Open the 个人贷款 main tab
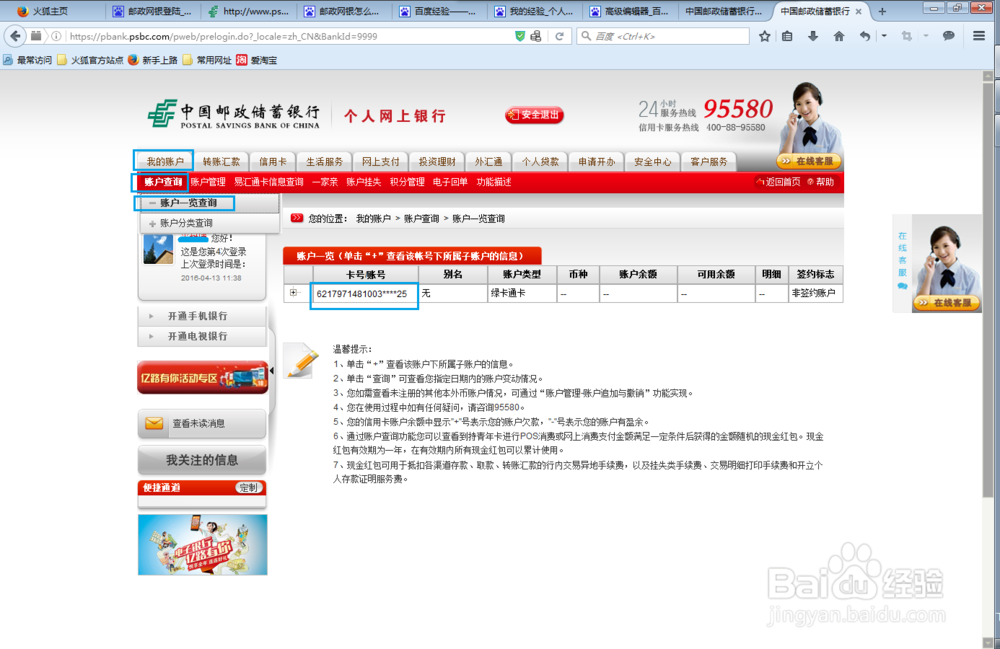Viewport: 1000px width, 649px height. (540, 161)
